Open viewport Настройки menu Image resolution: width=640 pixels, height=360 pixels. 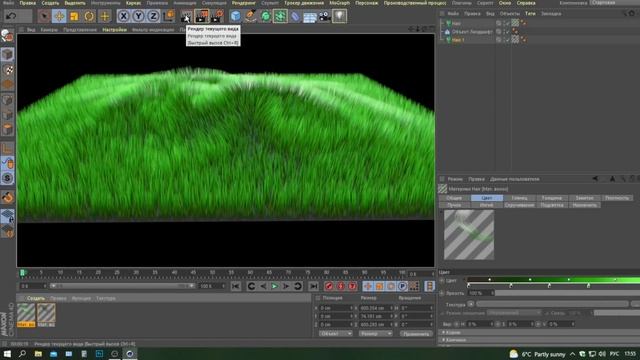[114, 30]
